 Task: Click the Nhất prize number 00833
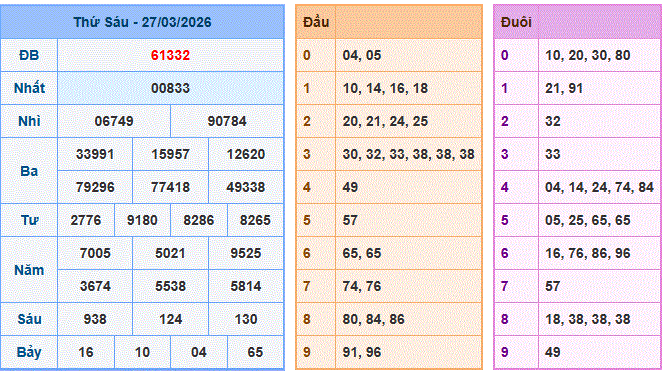click(170, 88)
